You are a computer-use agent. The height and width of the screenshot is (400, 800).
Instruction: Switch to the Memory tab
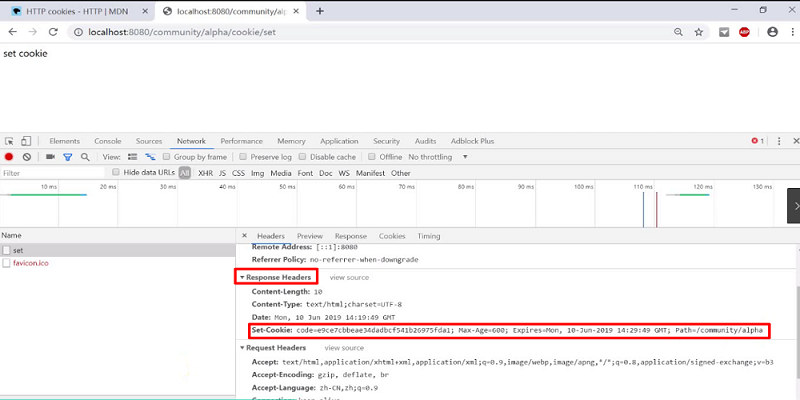point(291,141)
